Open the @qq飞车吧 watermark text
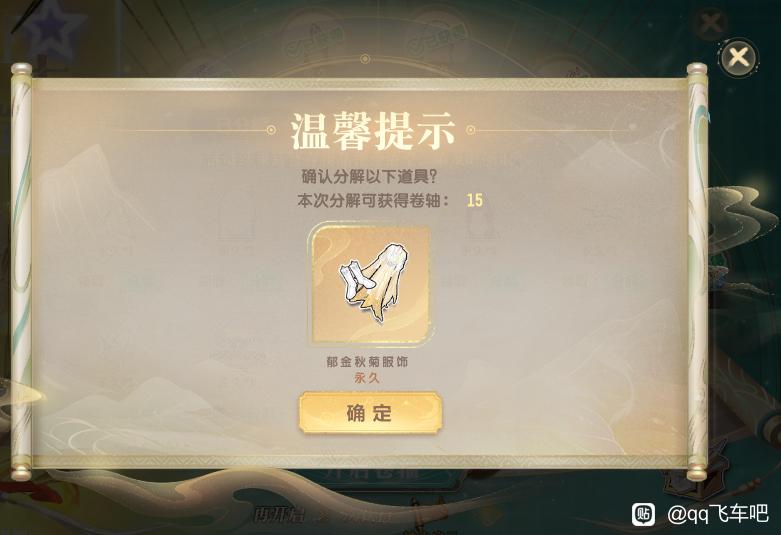 (717, 514)
